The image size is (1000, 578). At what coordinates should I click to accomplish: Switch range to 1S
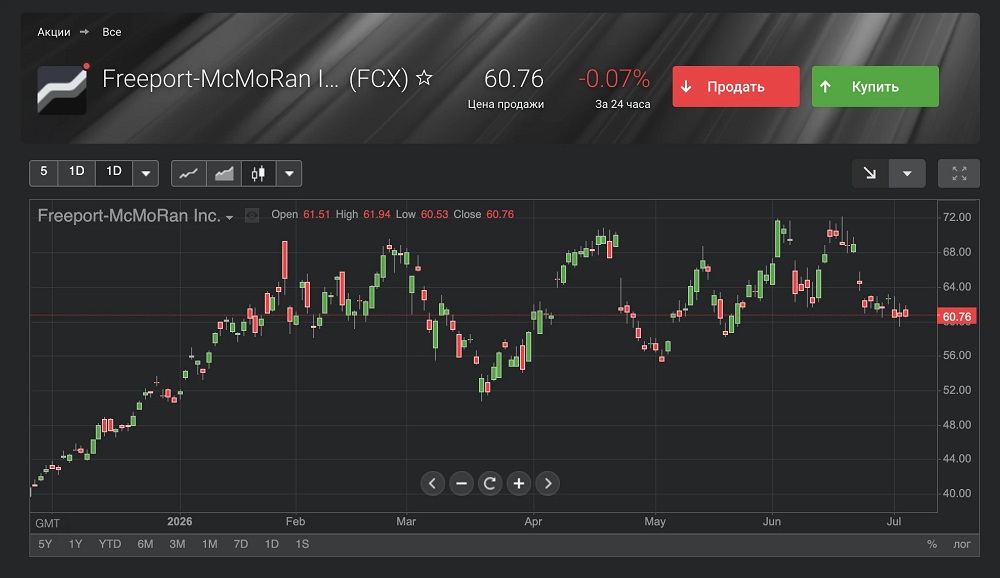pyautogui.click(x=302, y=544)
